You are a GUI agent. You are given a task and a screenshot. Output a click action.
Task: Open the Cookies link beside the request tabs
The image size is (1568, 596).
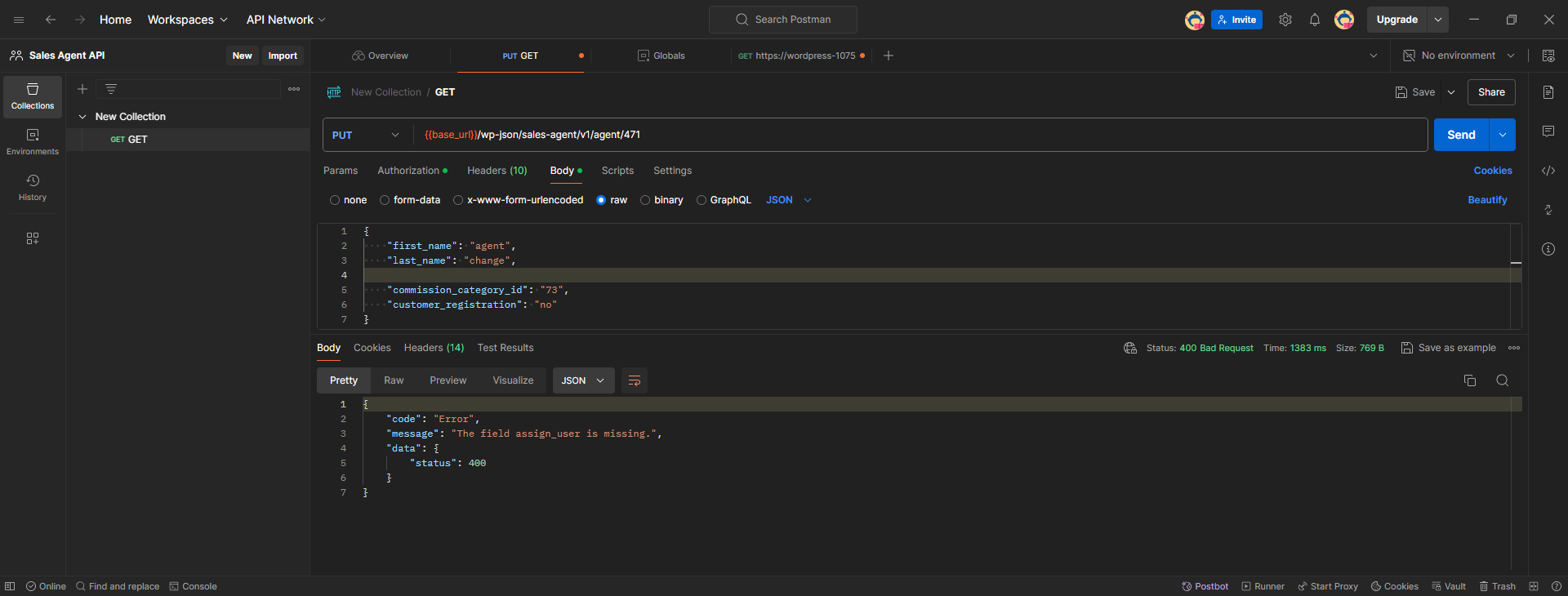[1493, 171]
